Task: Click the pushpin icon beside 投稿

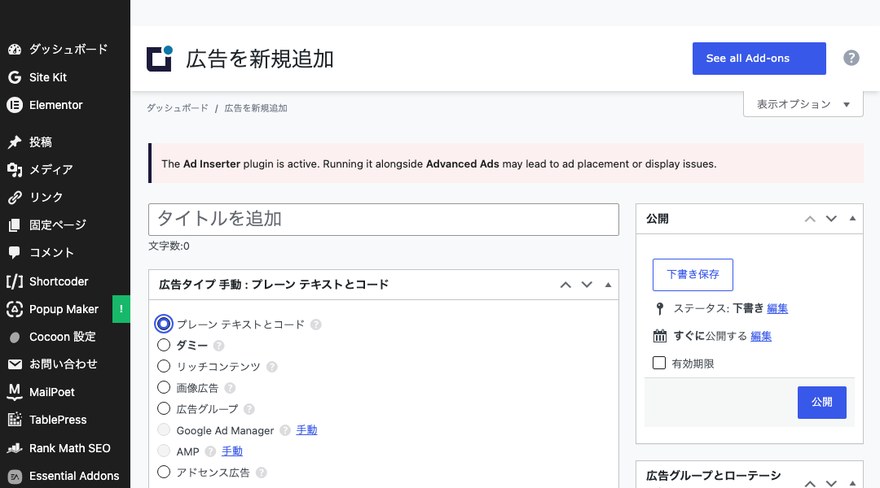Action: (15, 142)
